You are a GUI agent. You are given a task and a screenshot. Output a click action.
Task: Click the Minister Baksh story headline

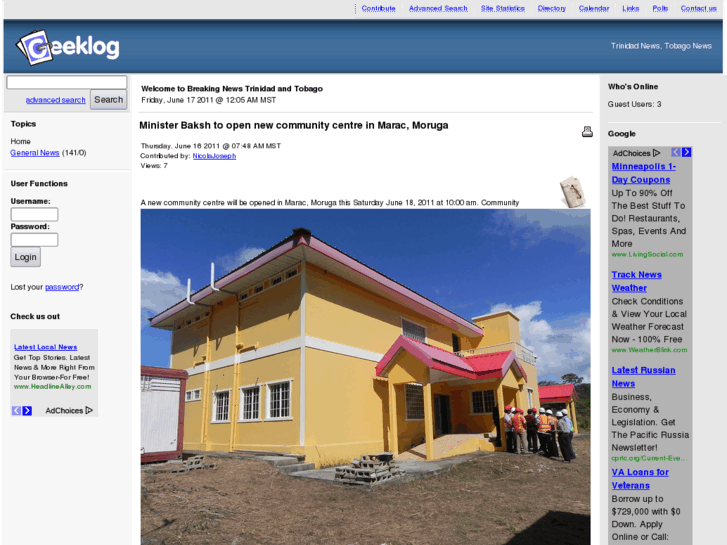click(x=294, y=125)
